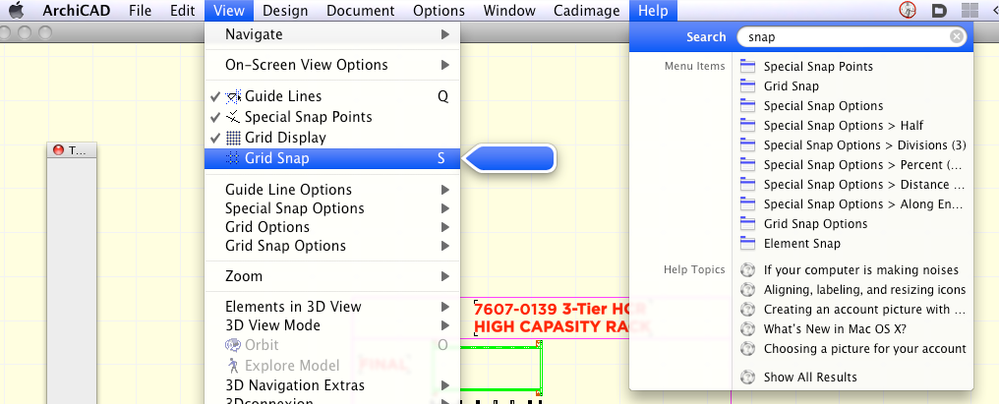Expand Guide Line Options submenu

(x=332, y=190)
